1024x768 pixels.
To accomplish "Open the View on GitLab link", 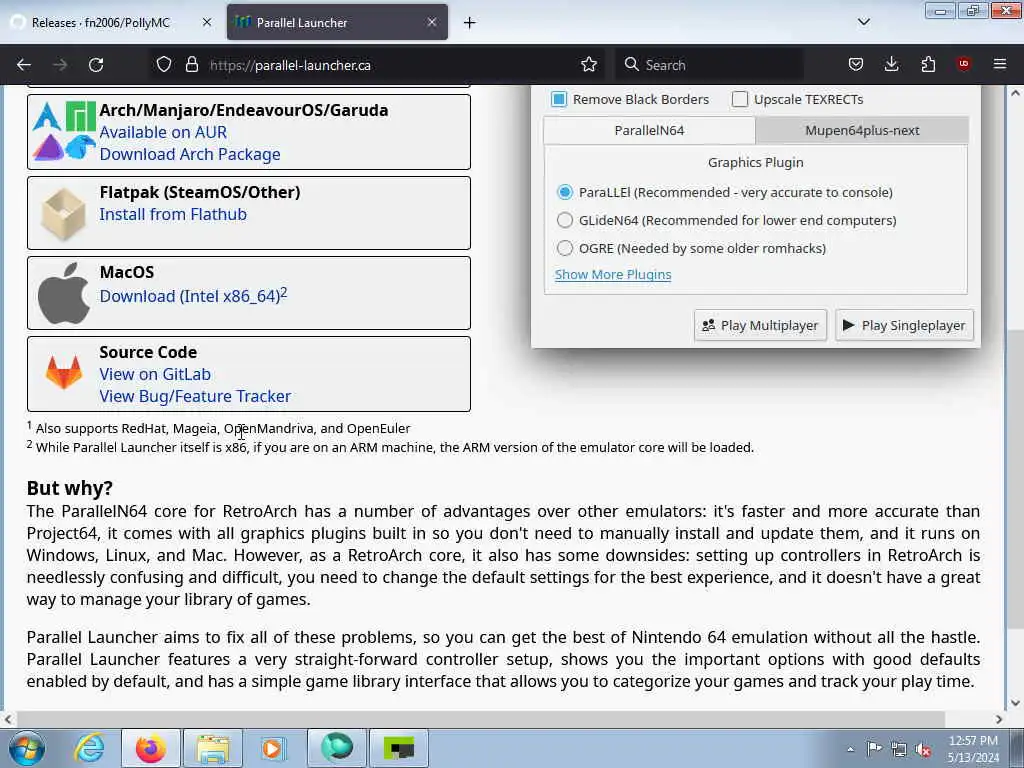I will click(155, 374).
